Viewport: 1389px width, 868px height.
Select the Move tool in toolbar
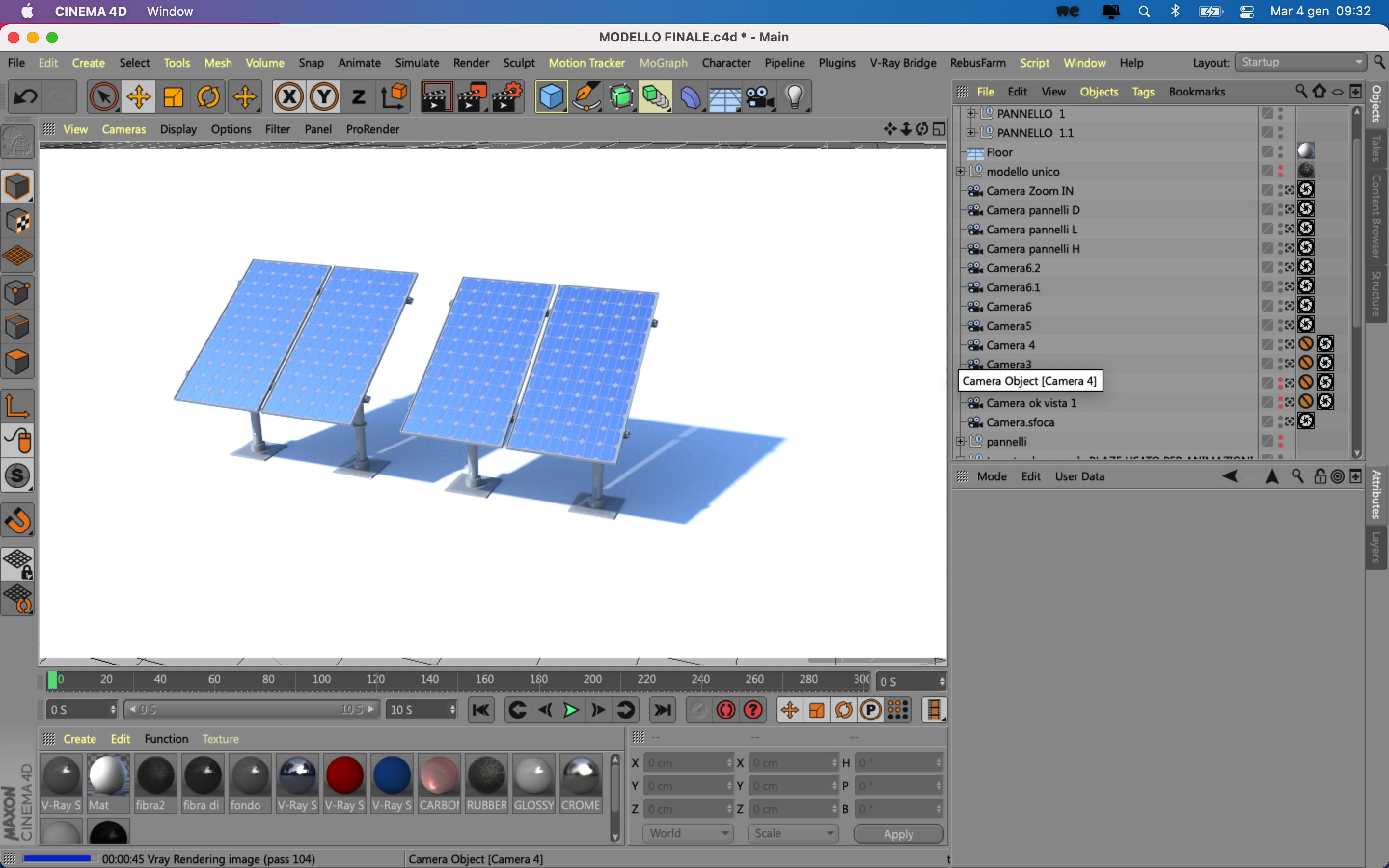(x=138, y=96)
